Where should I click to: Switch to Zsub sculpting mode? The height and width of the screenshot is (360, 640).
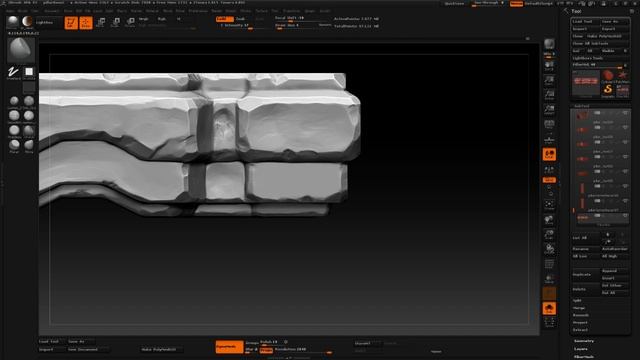tap(241, 19)
